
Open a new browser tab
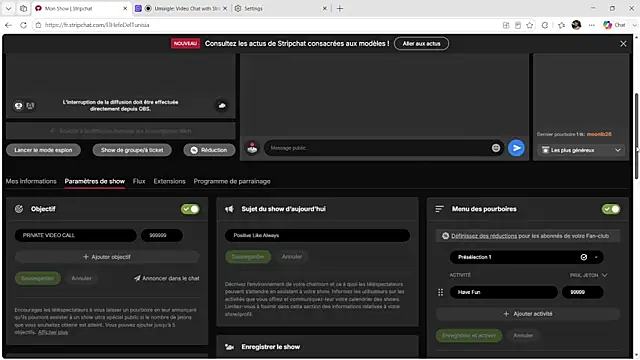(340, 8)
